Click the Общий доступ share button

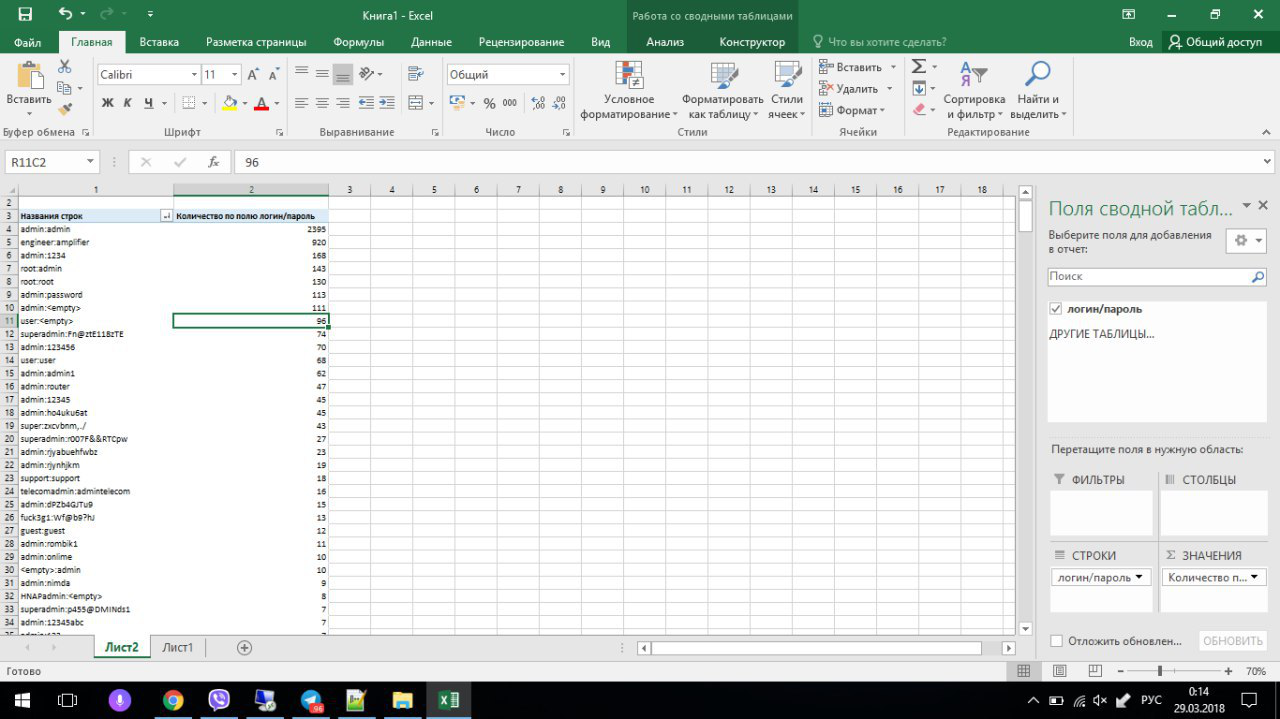1215,42
